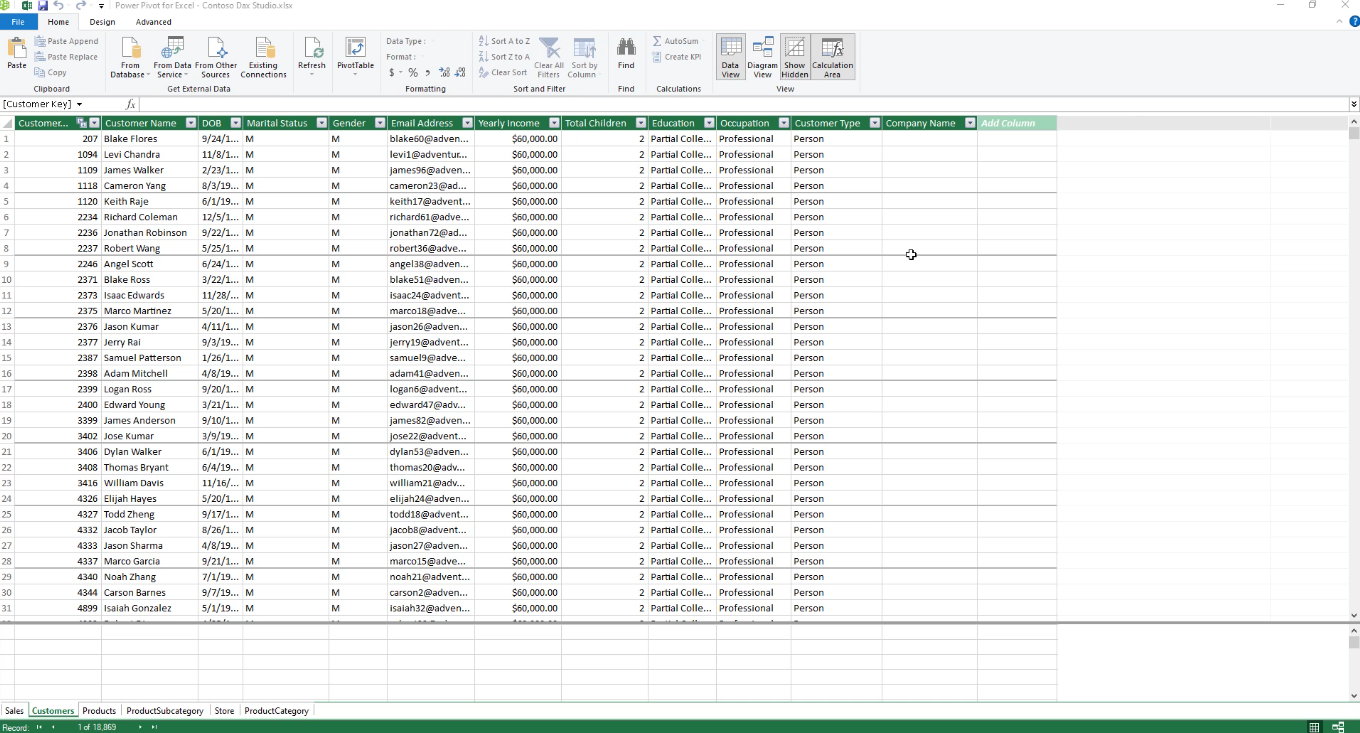Click Create KPI
Image resolution: width=1360 pixels, height=733 pixels.
[x=676, y=57]
